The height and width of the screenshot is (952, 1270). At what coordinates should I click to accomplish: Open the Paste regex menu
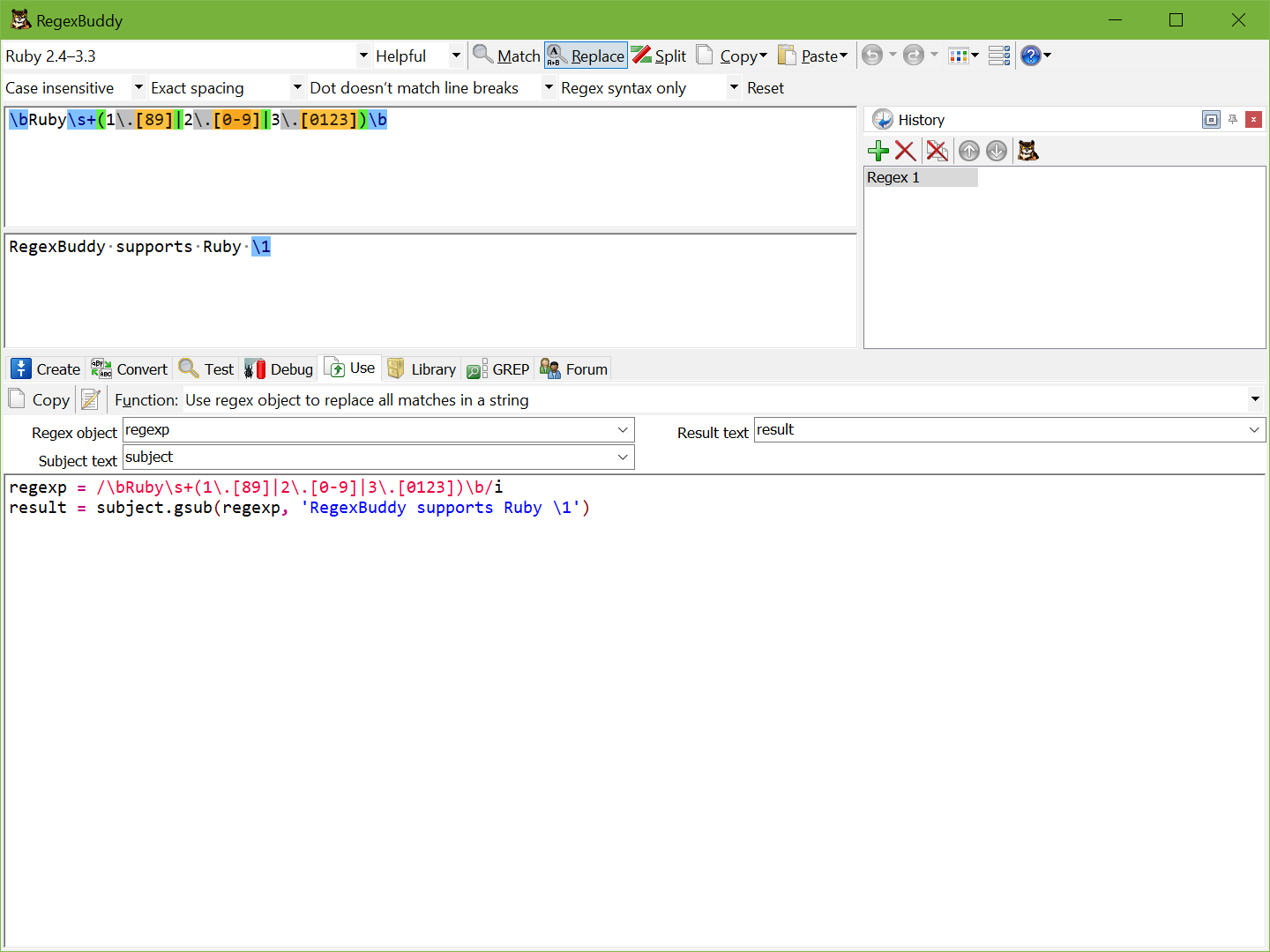pyautogui.click(x=812, y=56)
